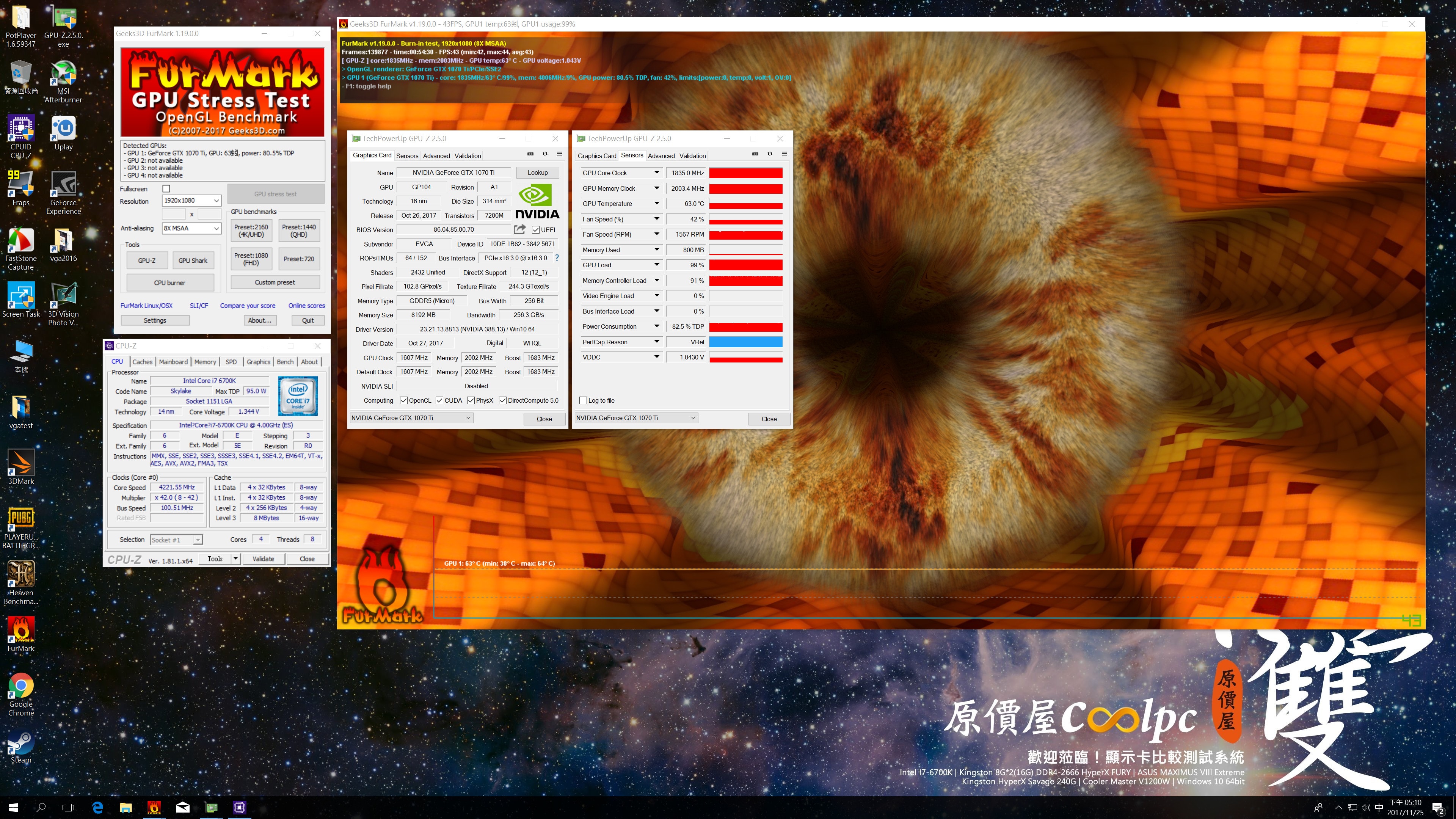Toggle Fullscreen checkbox in FurMark
The height and width of the screenshot is (819, 1456).
tap(166, 189)
